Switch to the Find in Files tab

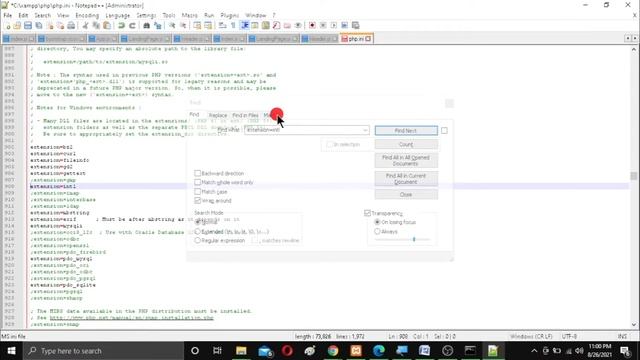click(x=245, y=116)
